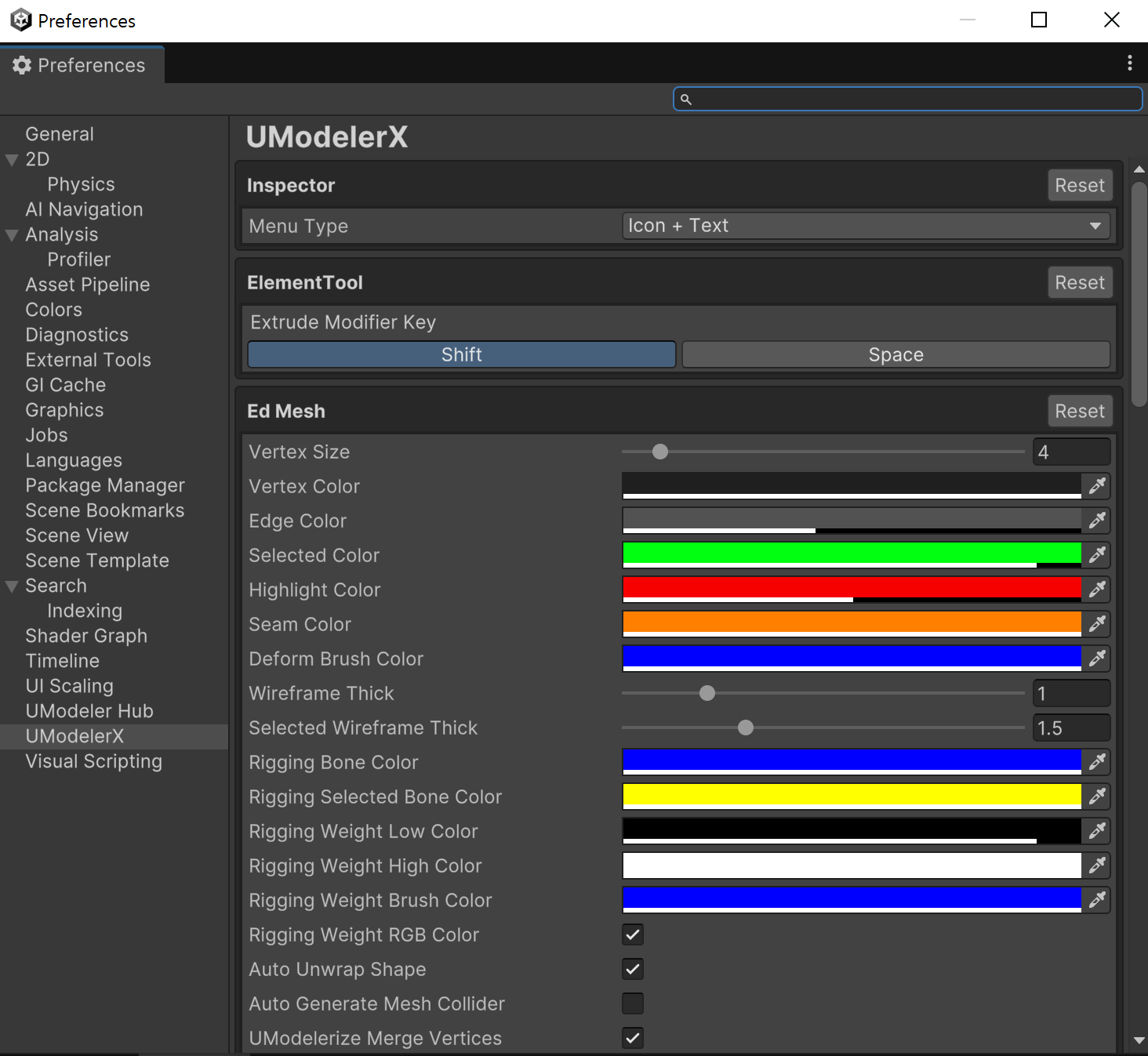The height and width of the screenshot is (1056, 1148).
Task: Open the orange Seam Color swatch
Action: (x=852, y=624)
